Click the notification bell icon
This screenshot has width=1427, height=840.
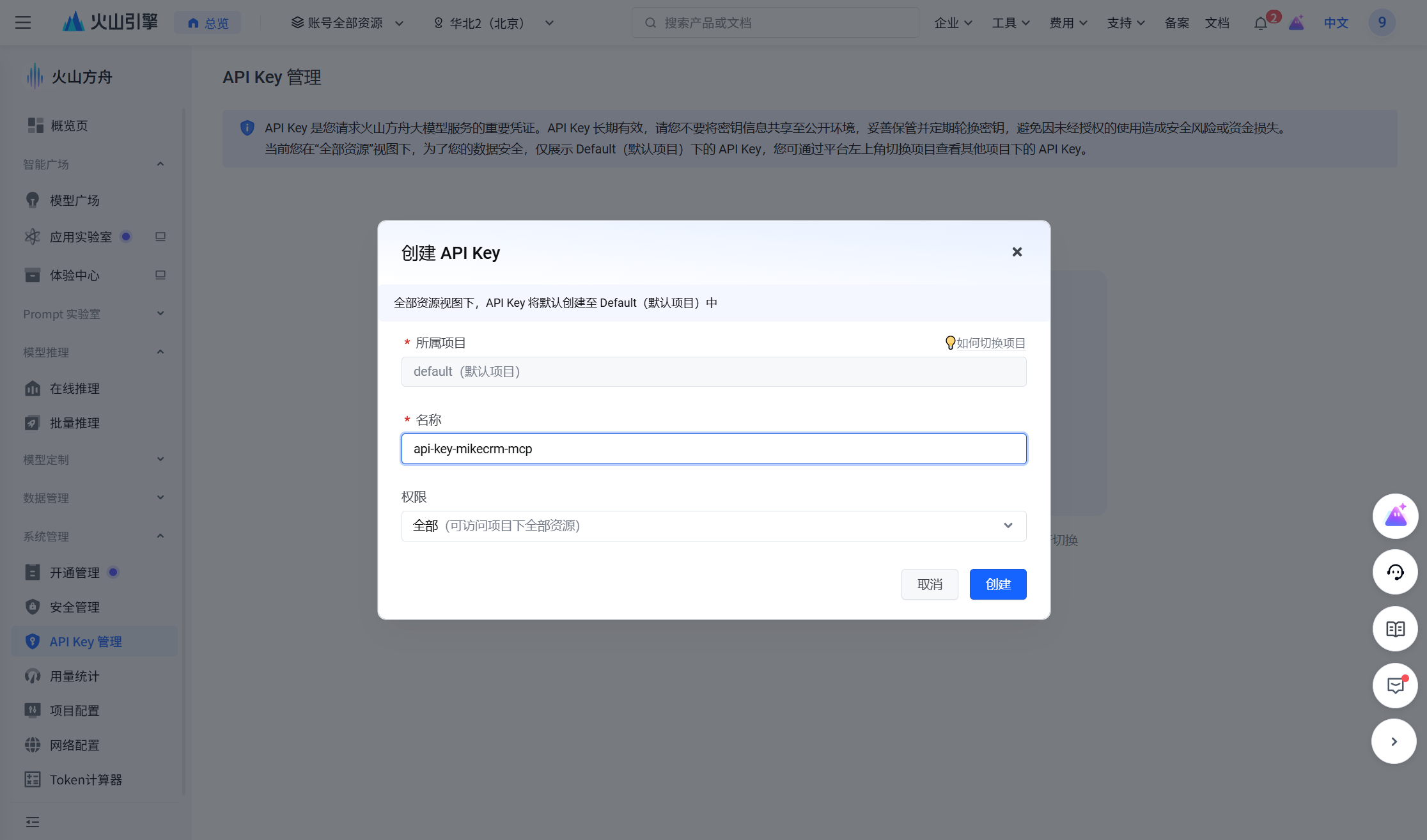point(1260,24)
